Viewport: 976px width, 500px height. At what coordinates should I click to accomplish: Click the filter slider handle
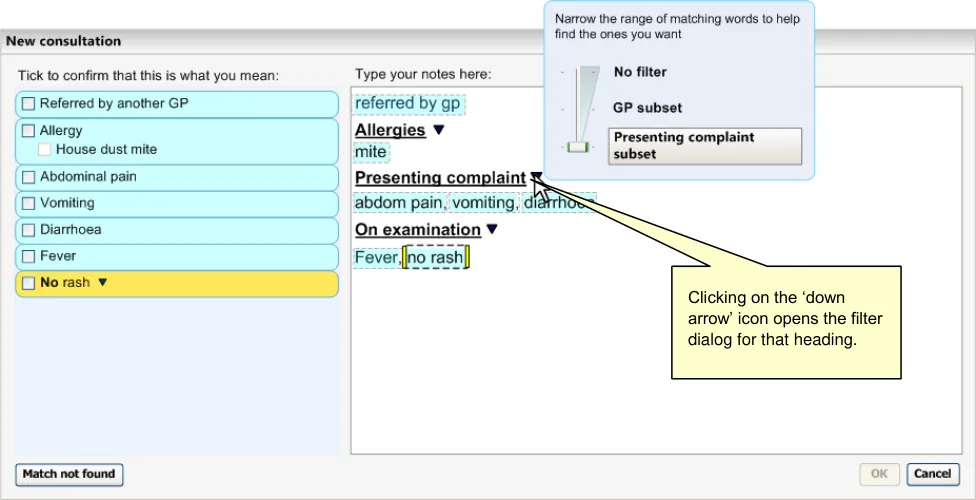point(577,147)
